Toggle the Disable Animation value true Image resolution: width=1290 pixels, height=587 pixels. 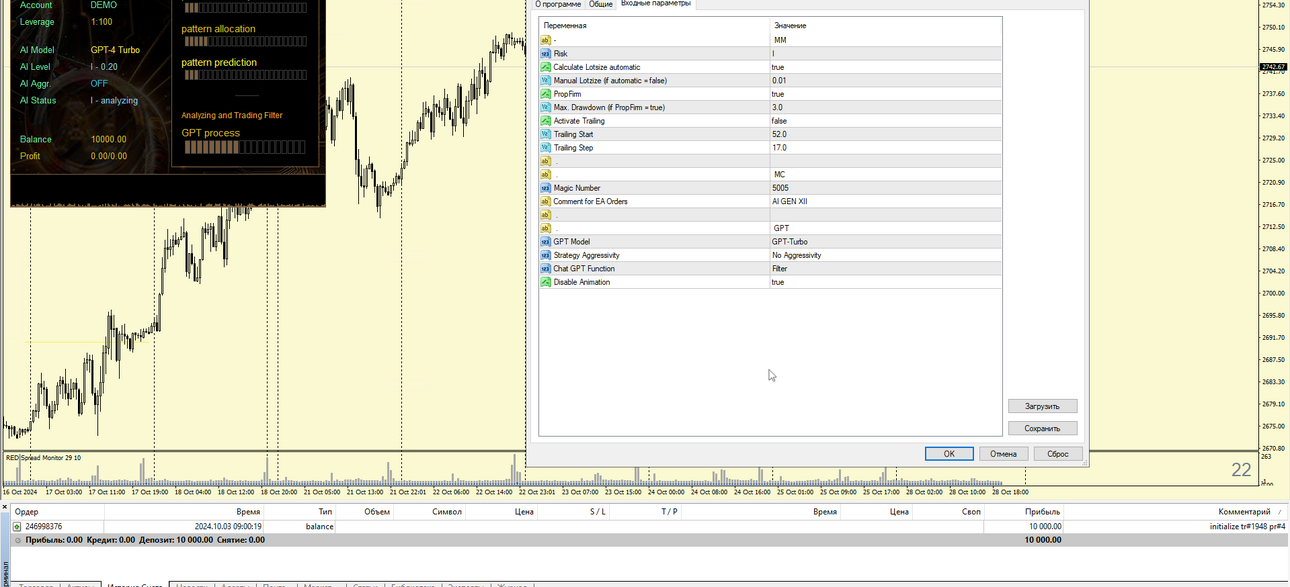tap(885, 282)
